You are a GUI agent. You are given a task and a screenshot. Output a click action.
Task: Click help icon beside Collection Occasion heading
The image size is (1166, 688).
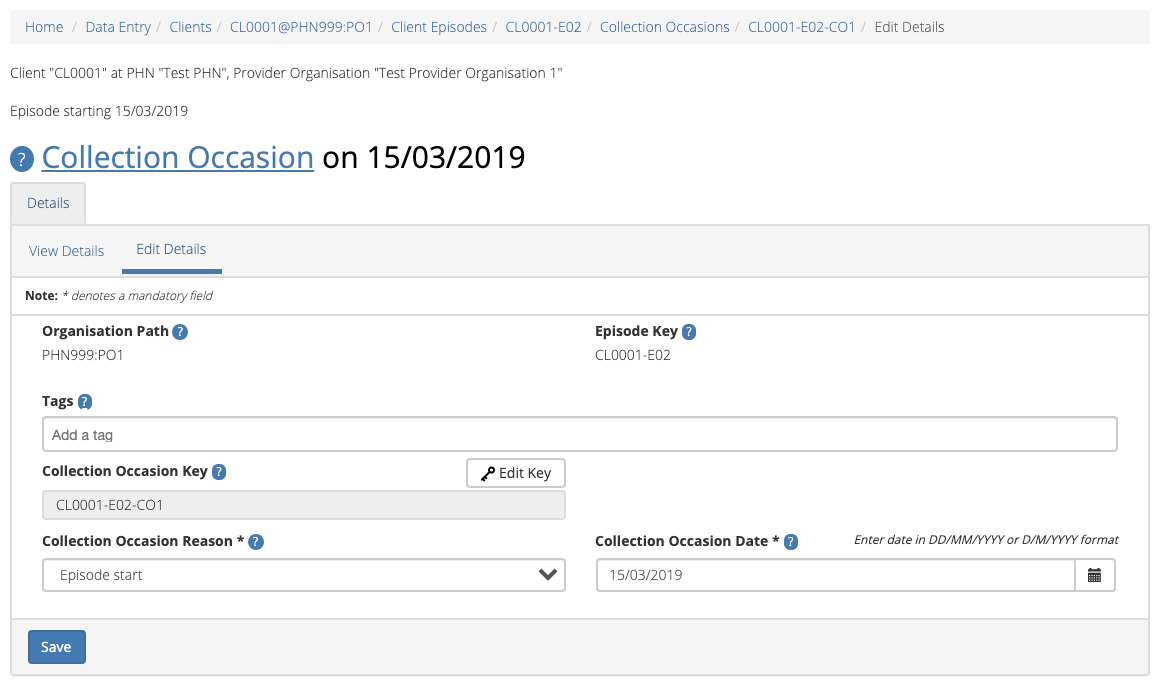[22, 160]
